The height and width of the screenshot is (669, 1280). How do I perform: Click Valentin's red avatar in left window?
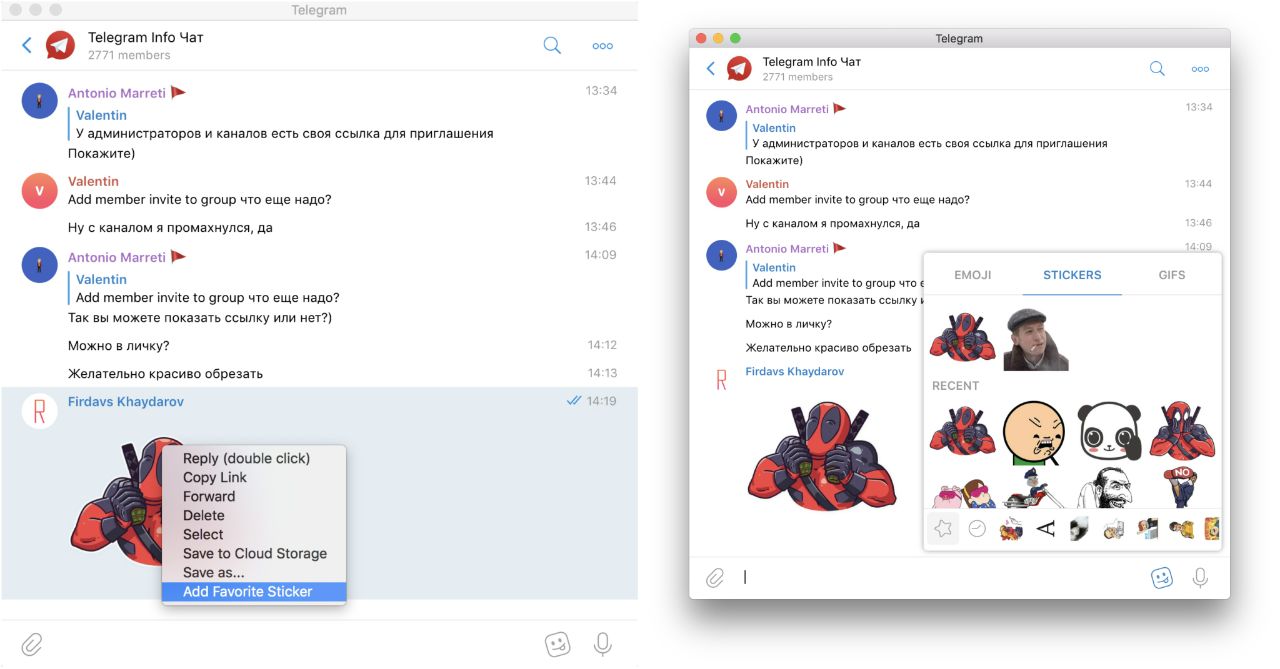40,190
